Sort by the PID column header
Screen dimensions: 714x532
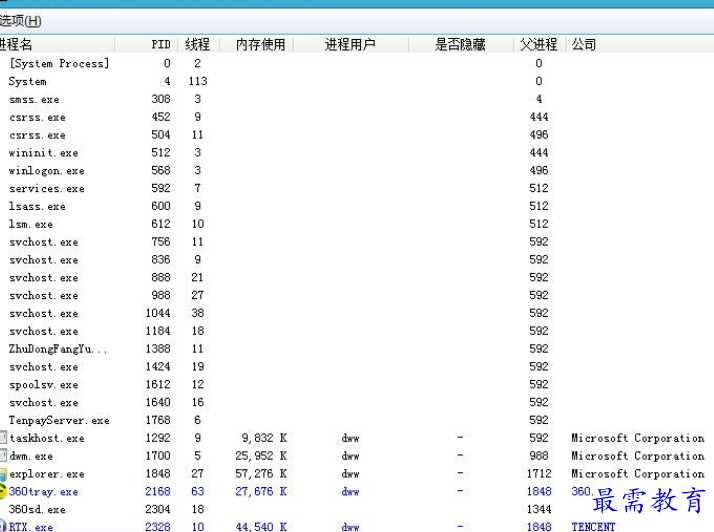coord(160,45)
